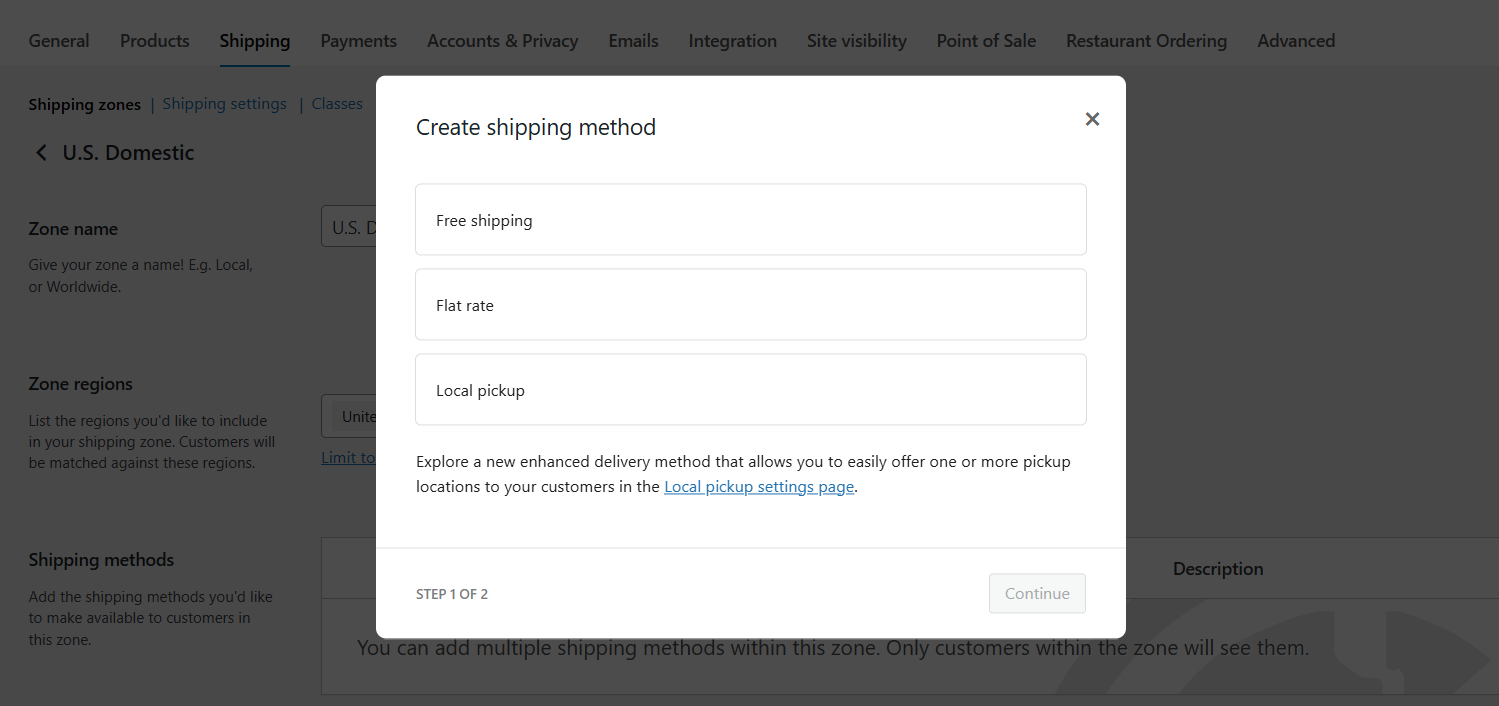The height and width of the screenshot is (706, 1499).
Task: Select the Shipping zones section
Action: 84,104
